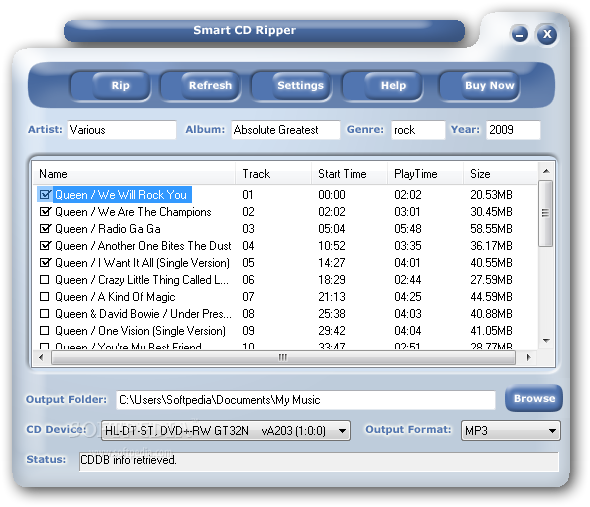The height and width of the screenshot is (507, 590).
Task: Check One Vision (Single Version) track
Action: 45,330
